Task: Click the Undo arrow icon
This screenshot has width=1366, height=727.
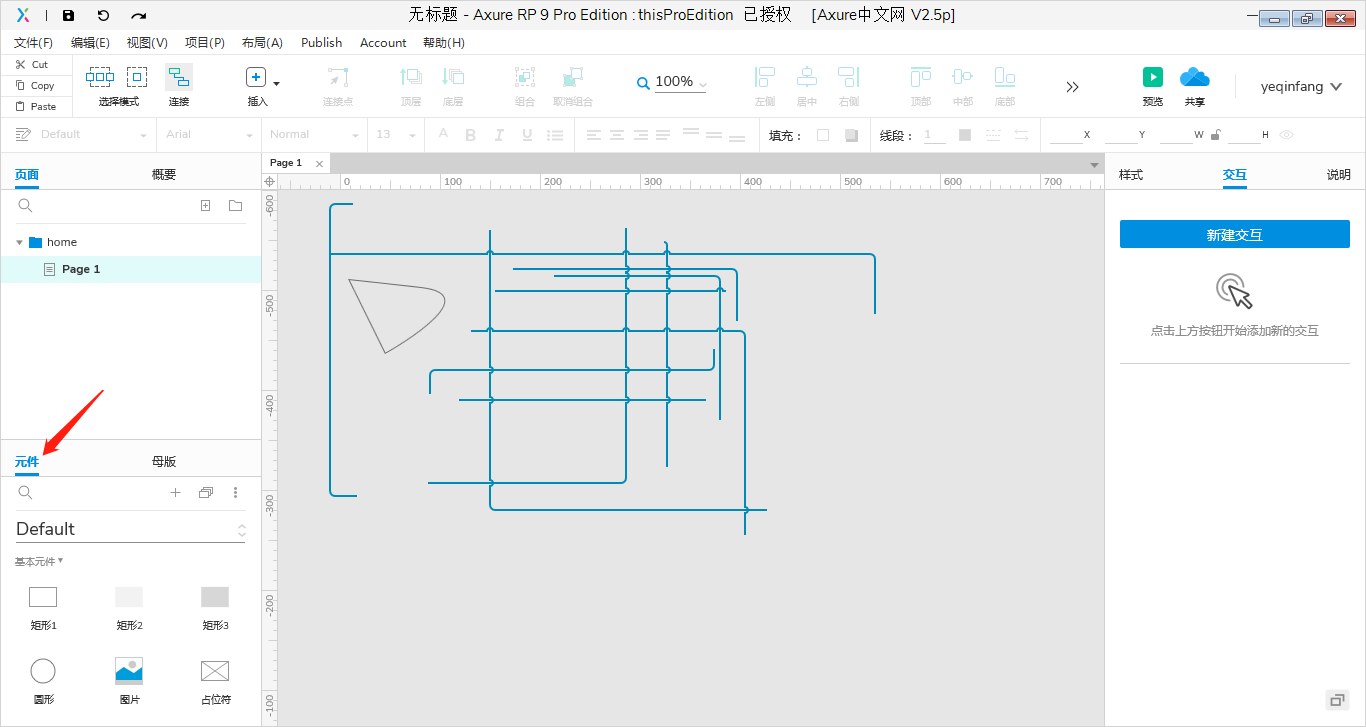Action: pos(103,15)
